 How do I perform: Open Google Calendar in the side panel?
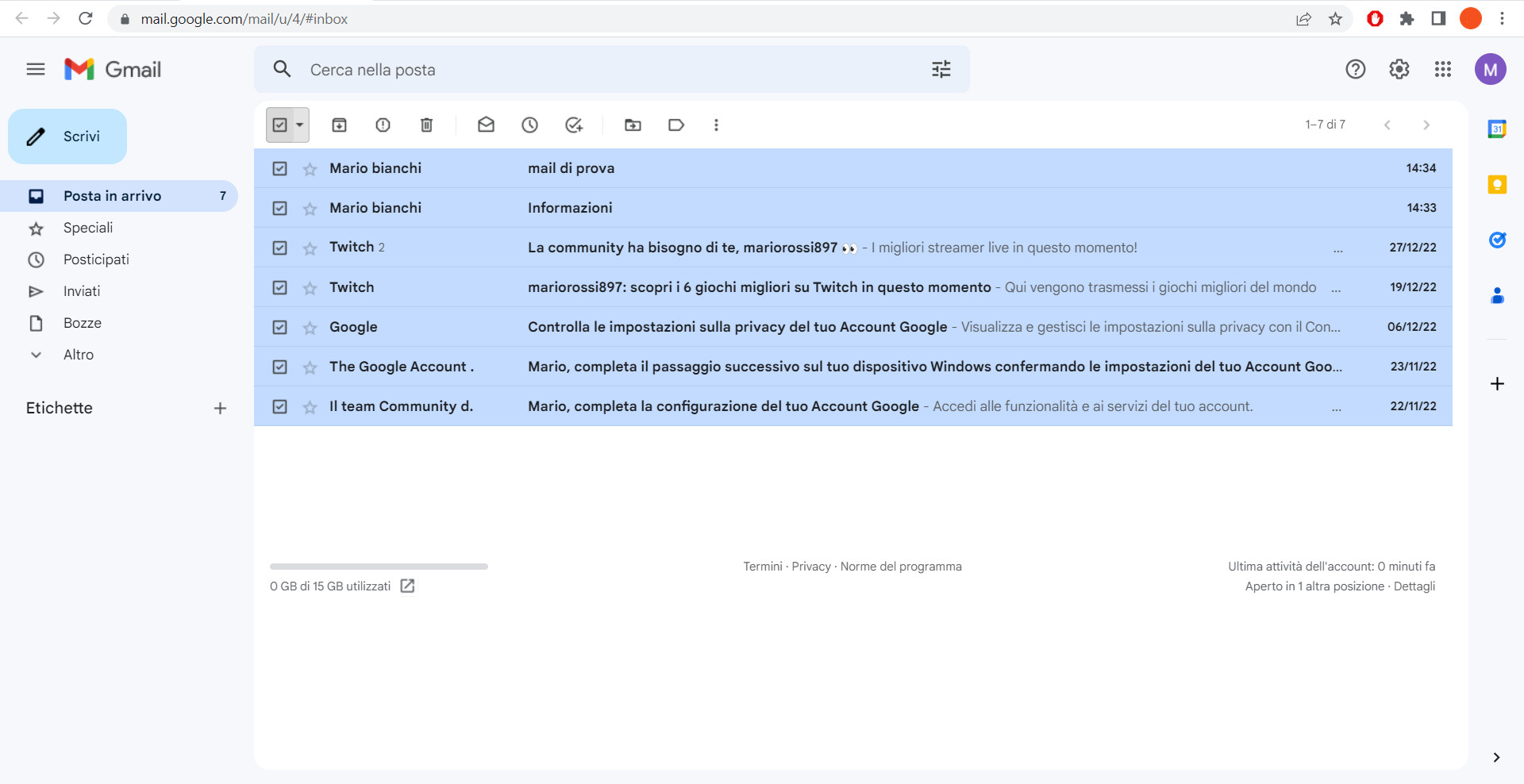[1497, 129]
